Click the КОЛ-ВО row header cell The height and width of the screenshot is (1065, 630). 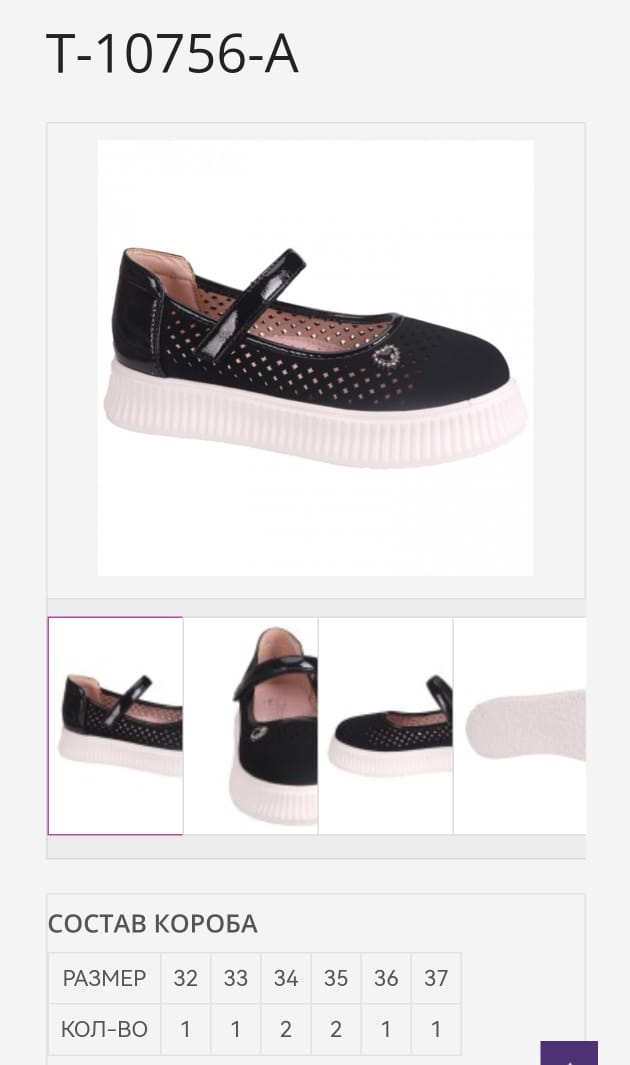[105, 1030]
